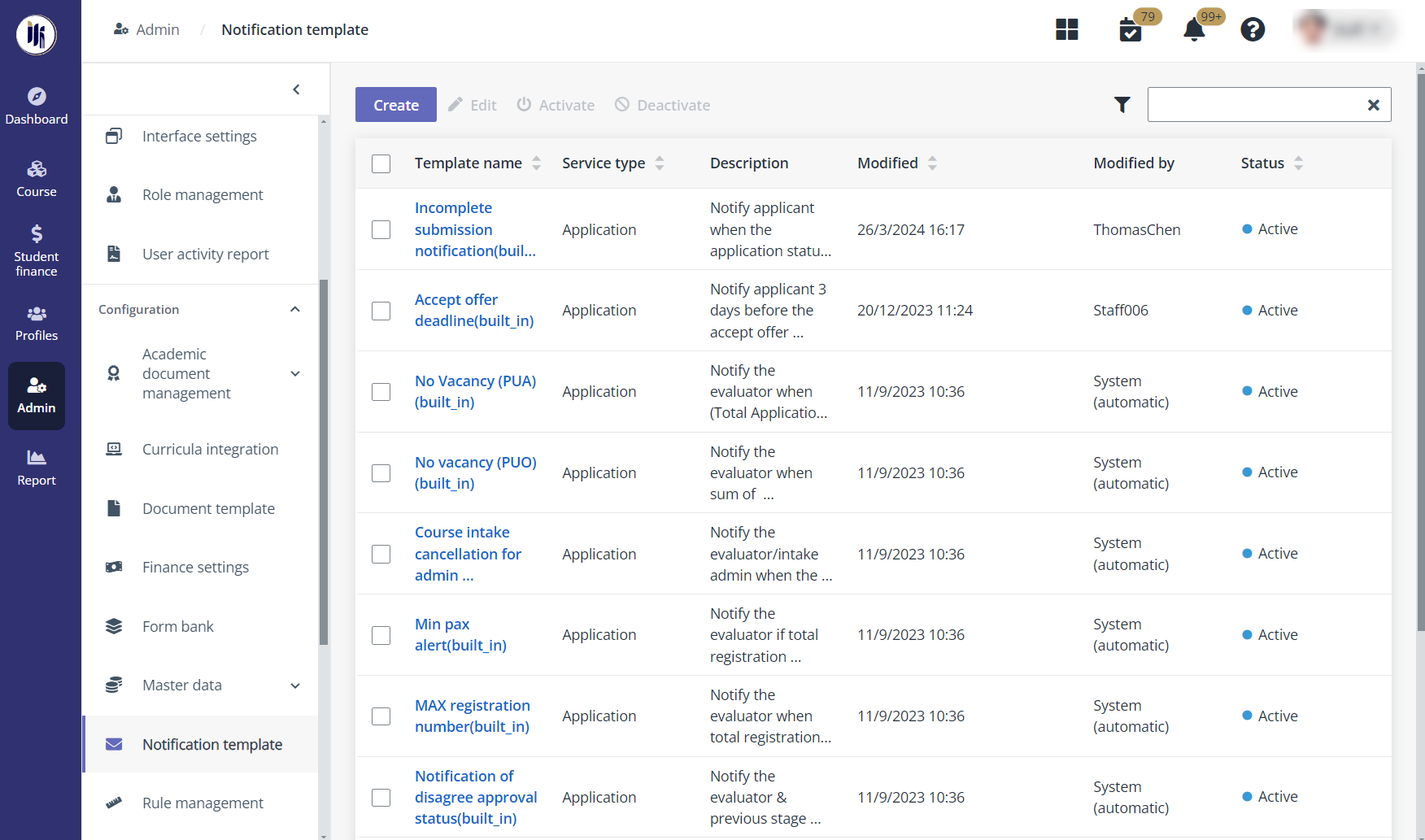Open the apps grid icon in header
This screenshot has width=1425, height=840.
click(x=1066, y=30)
